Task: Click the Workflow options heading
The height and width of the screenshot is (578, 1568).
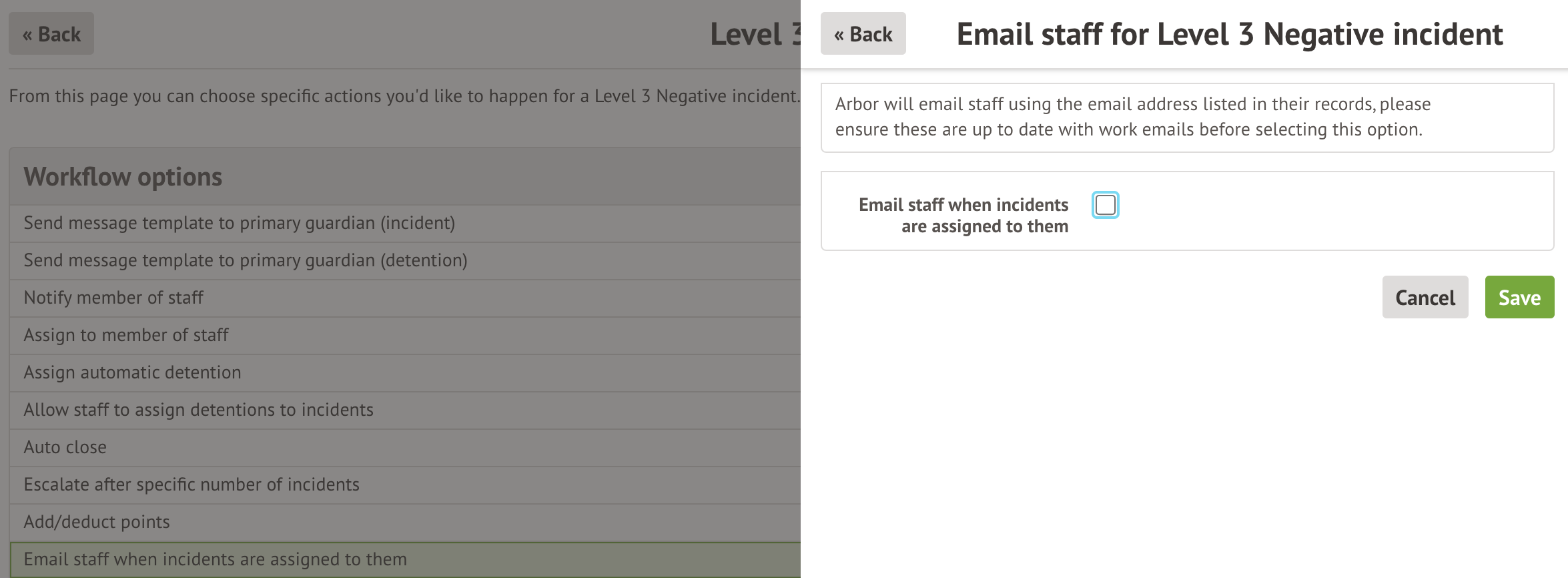Action: click(123, 177)
